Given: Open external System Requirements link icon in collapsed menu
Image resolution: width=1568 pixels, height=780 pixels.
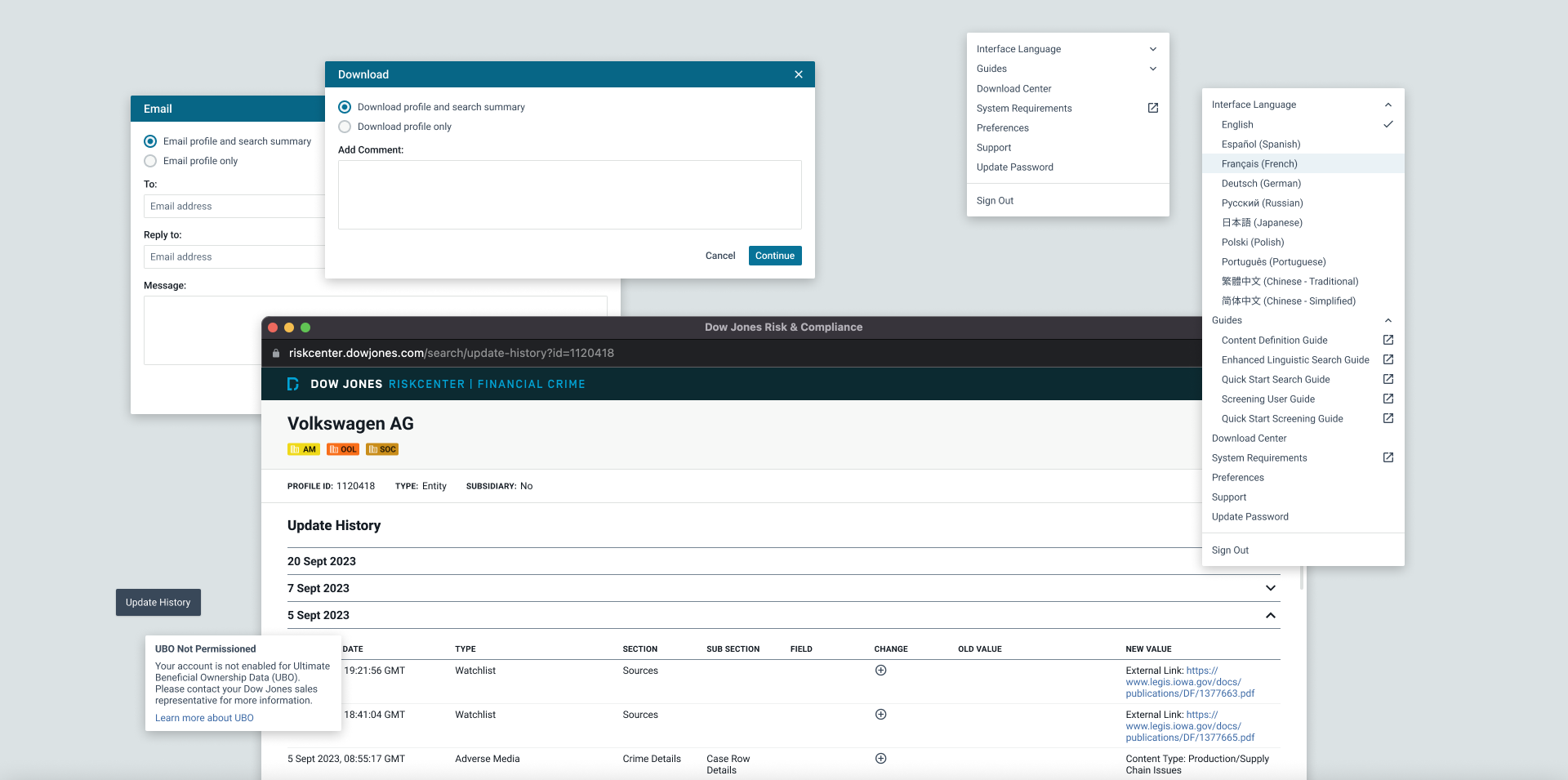Looking at the screenshot, I should [1153, 108].
